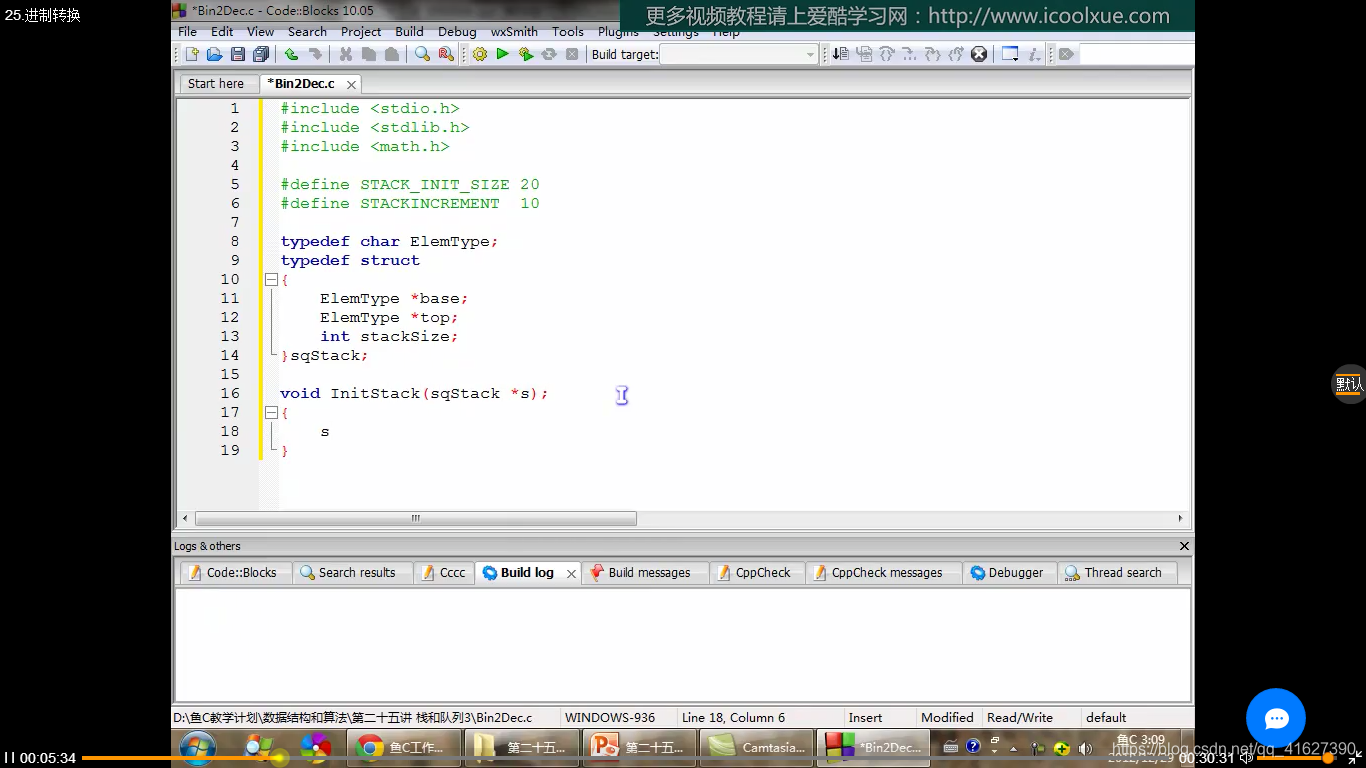
Task: Open the Edit menu
Action: click(x=222, y=32)
